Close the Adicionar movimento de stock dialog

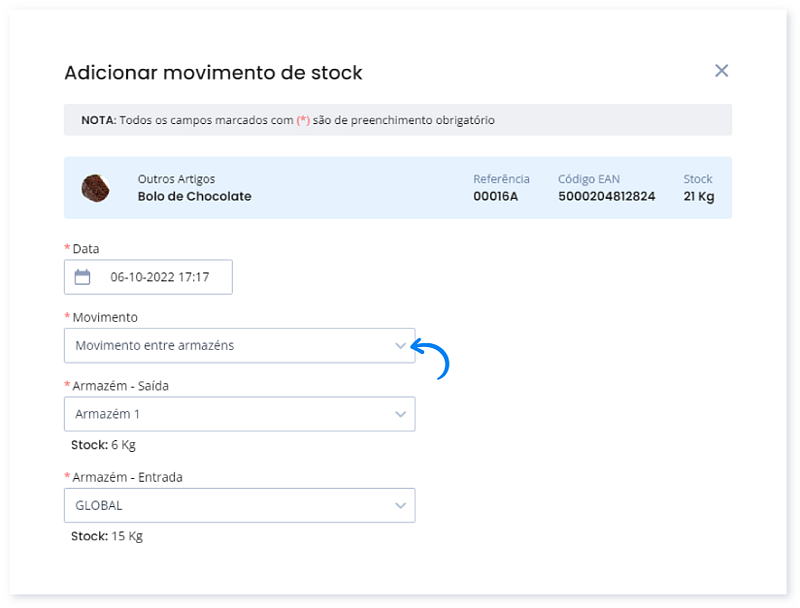coord(721,71)
